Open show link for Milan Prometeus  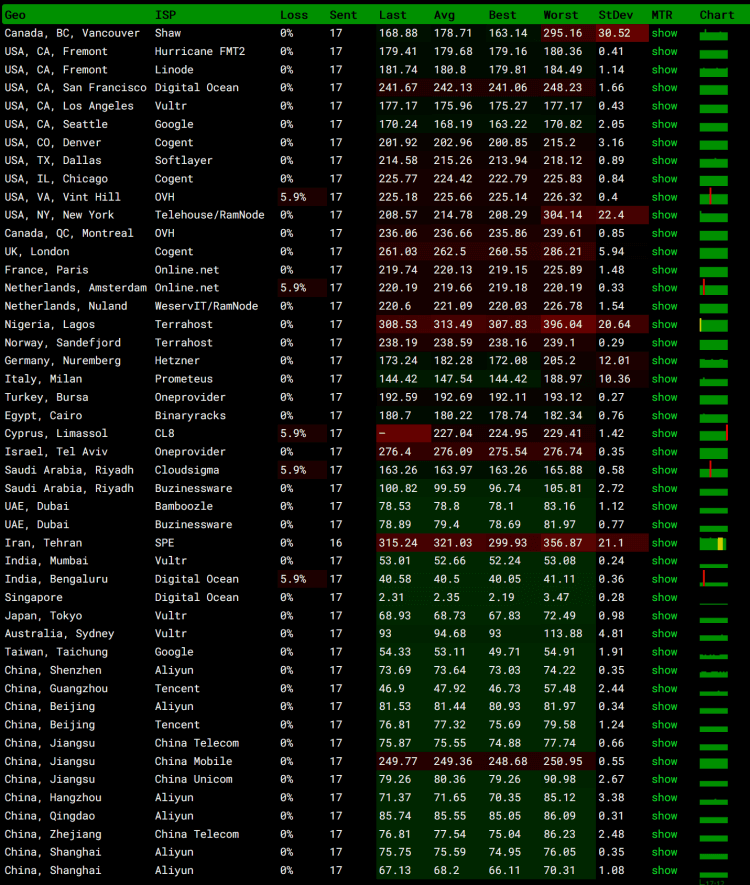coord(664,379)
